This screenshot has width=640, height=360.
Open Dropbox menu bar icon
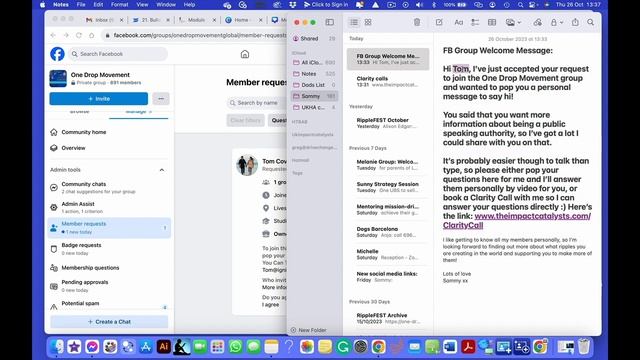[292, 5]
